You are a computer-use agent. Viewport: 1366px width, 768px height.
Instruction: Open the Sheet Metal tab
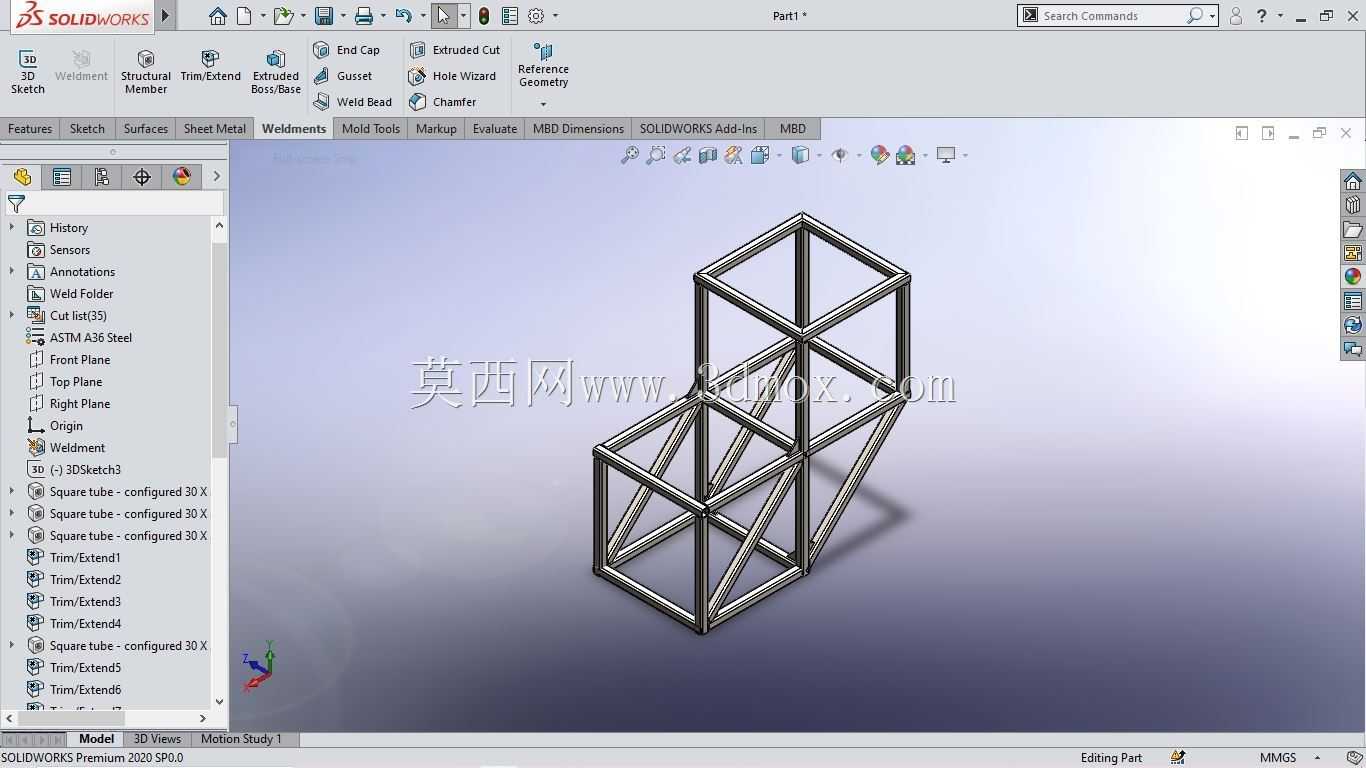point(215,129)
